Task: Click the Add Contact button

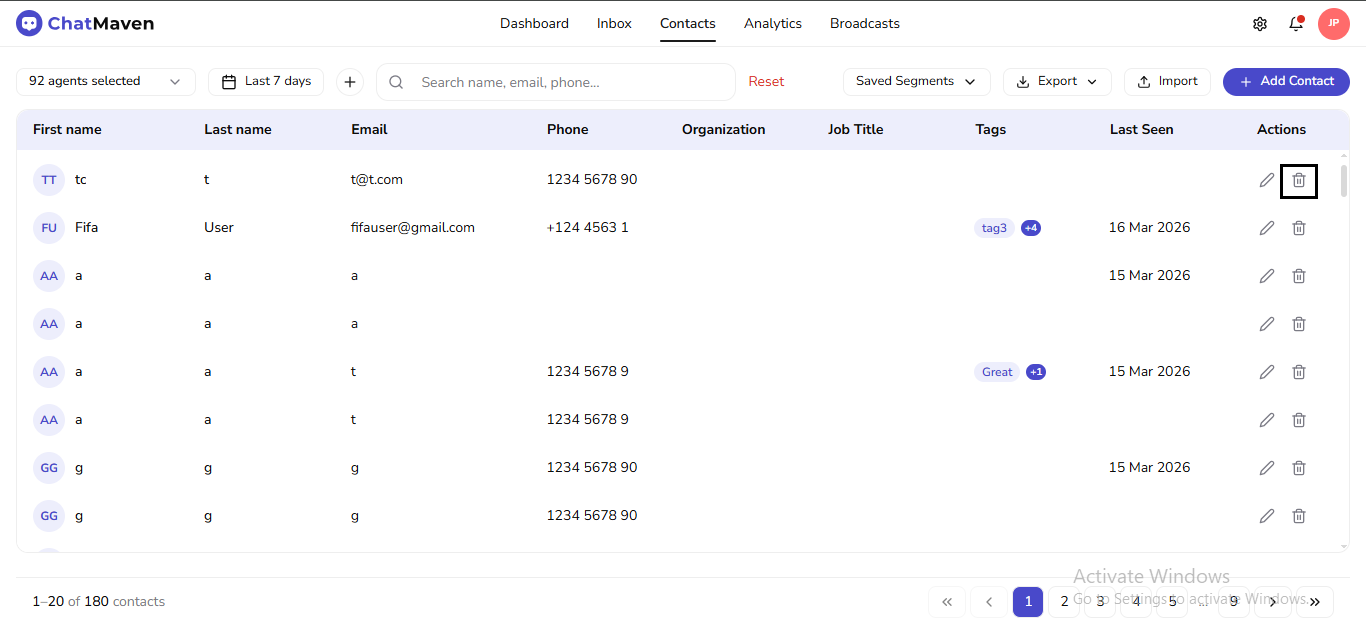Action: click(x=1286, y=81)
